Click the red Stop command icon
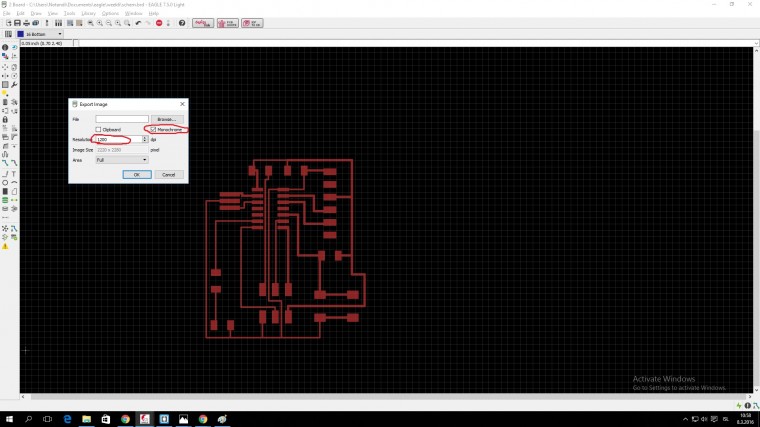 159,23
